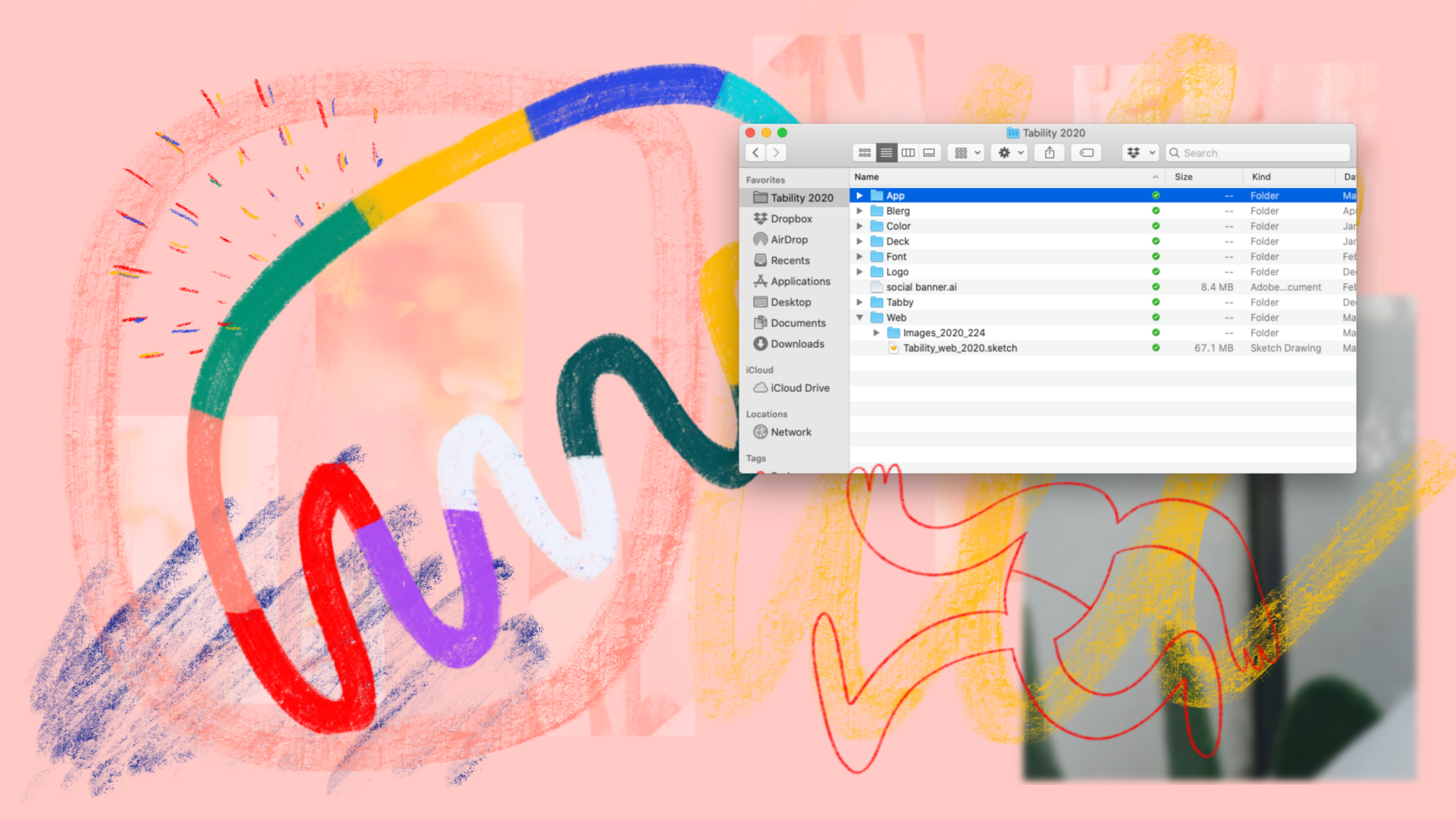Click the Edit Tags toolbar icon
This screenshot has height=819, width=1456.
1086,152
